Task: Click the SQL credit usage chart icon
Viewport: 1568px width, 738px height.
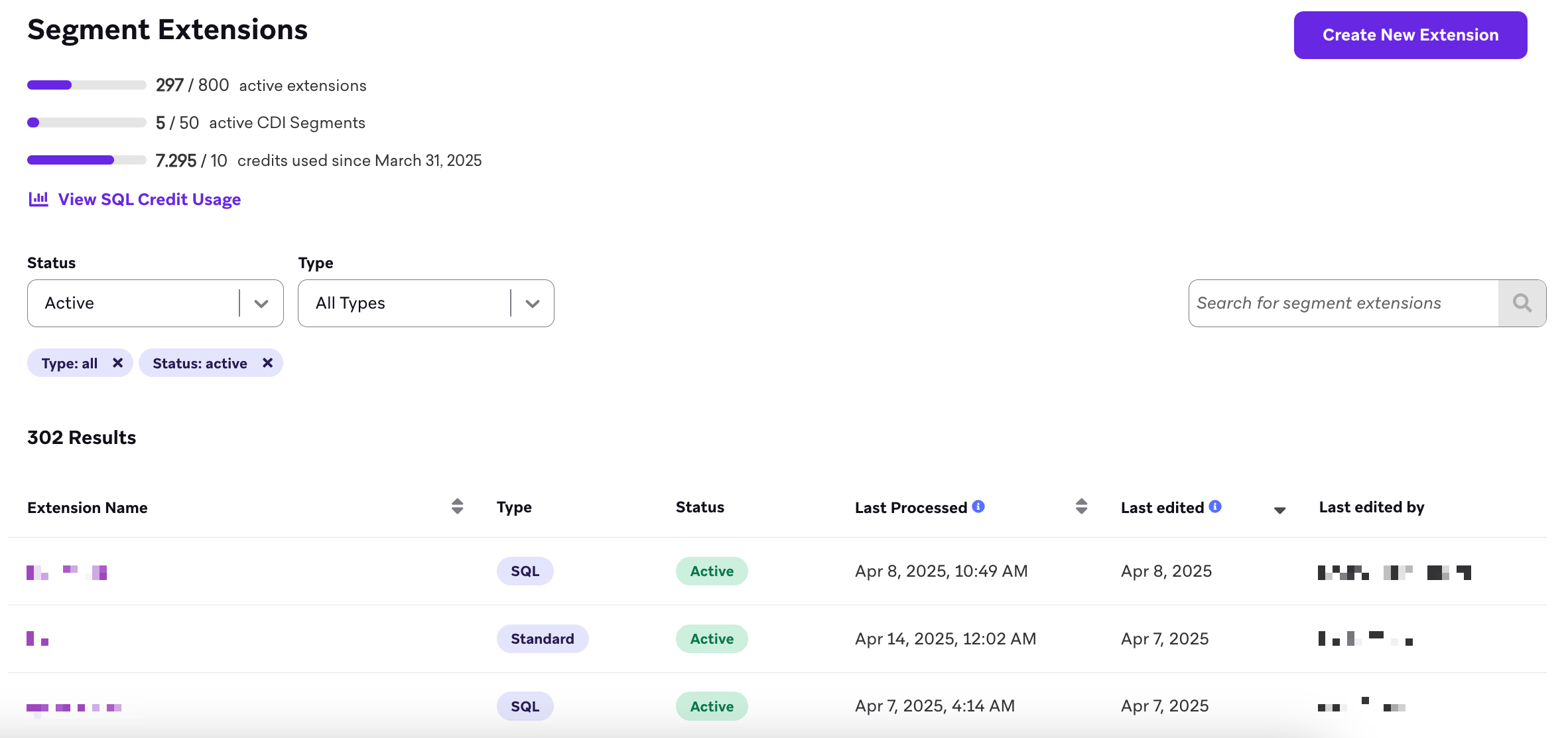Action: coord(38,199)
